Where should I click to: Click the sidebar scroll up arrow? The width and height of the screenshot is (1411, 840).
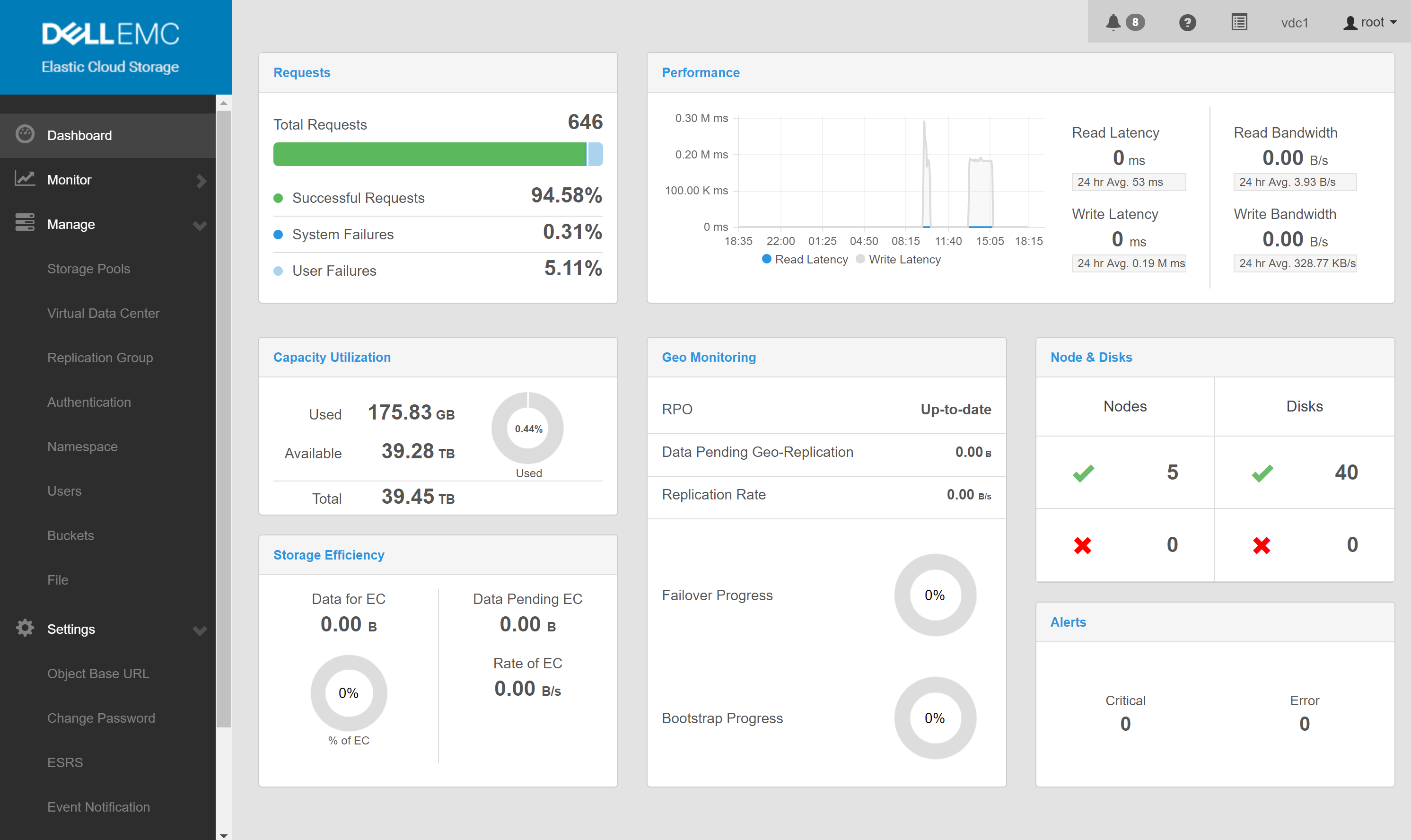click(224, 103)
